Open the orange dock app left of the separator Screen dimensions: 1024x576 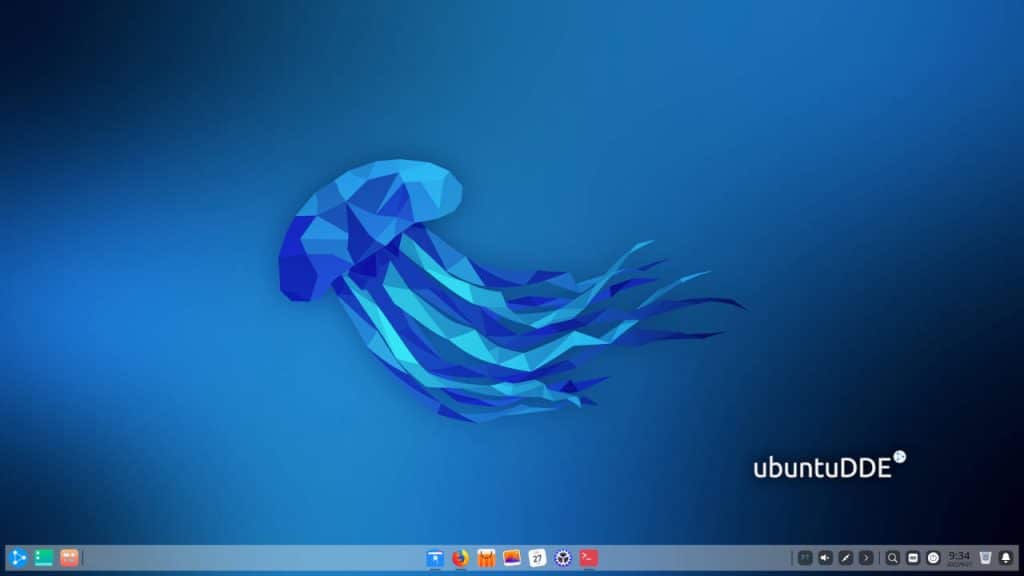[67, 557]
